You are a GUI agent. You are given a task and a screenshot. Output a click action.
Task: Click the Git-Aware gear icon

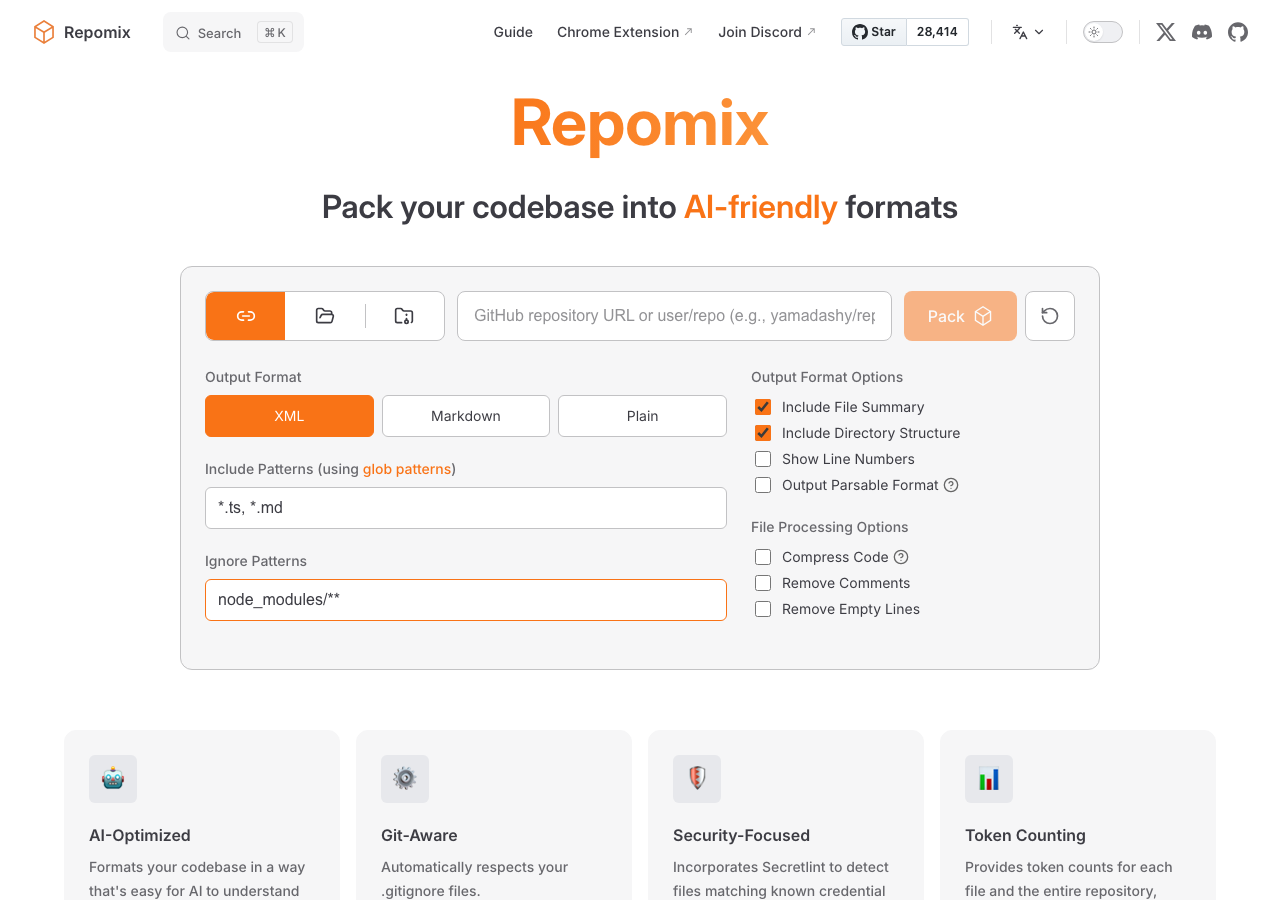click(405, 779)
